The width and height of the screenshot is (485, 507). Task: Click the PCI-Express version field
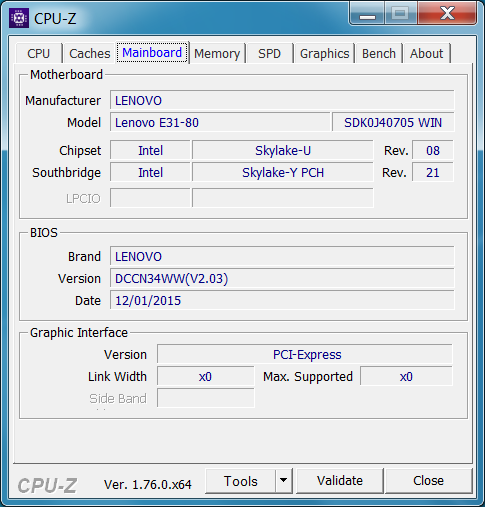click(305, 354)
